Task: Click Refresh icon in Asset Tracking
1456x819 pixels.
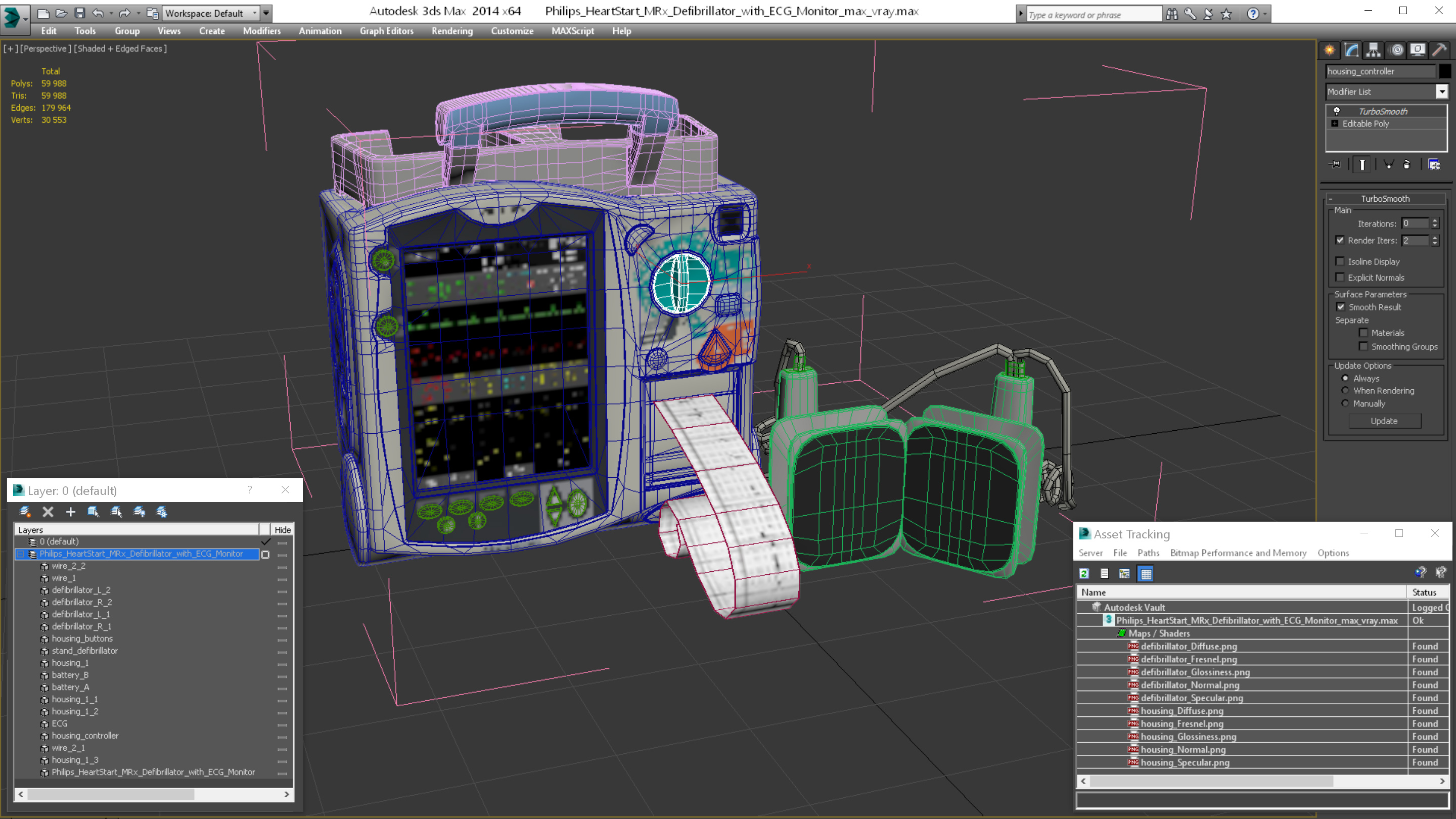Action: tap(1084, 574)
